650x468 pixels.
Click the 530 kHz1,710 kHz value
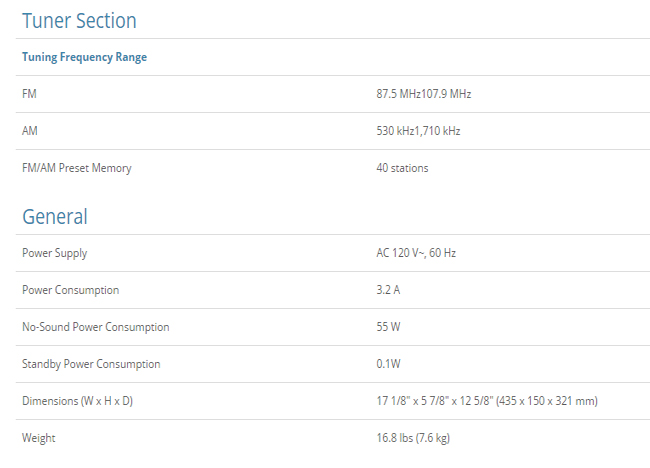pos(418,131)
